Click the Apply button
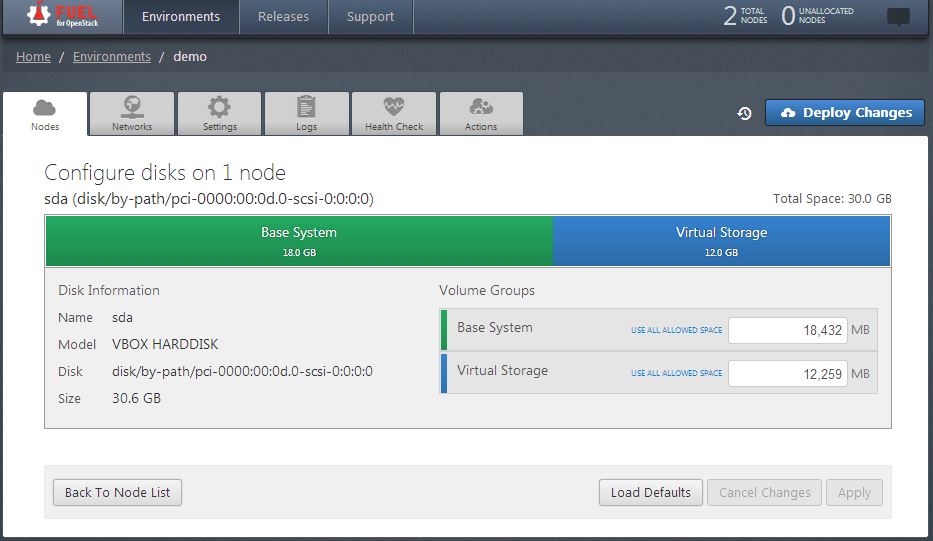The height and width of the screenshot is (541, 933). (x=854, y=493)
